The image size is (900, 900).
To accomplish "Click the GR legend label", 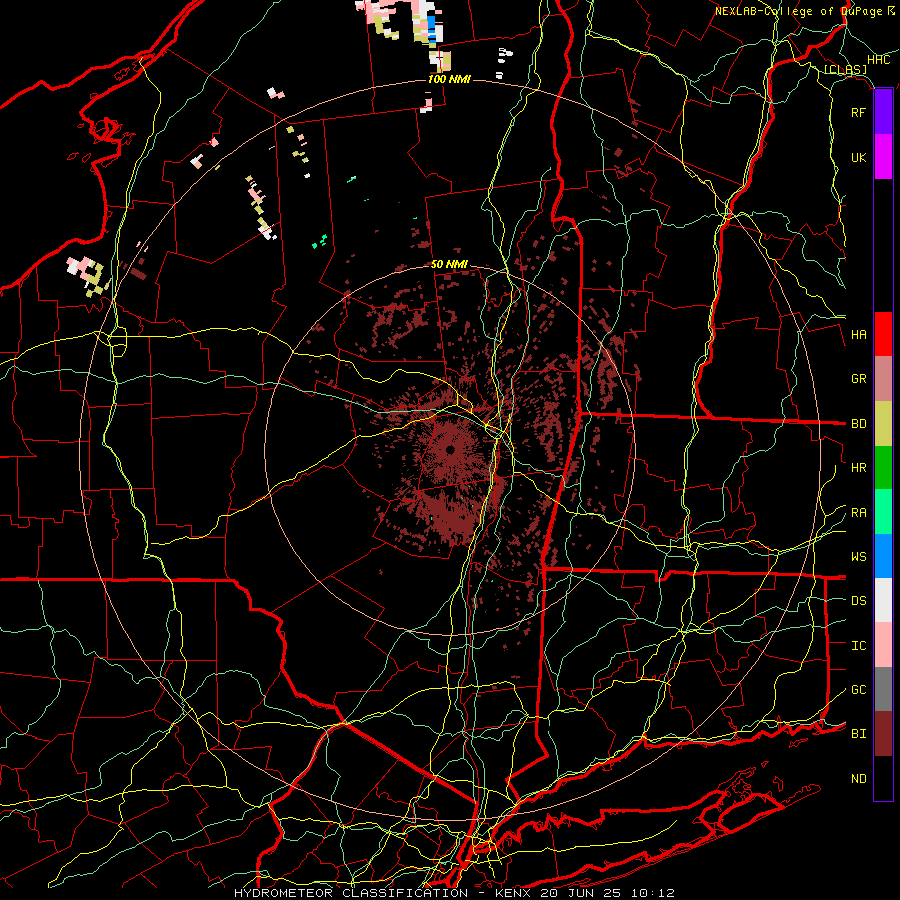I will (x=858, y=379).
